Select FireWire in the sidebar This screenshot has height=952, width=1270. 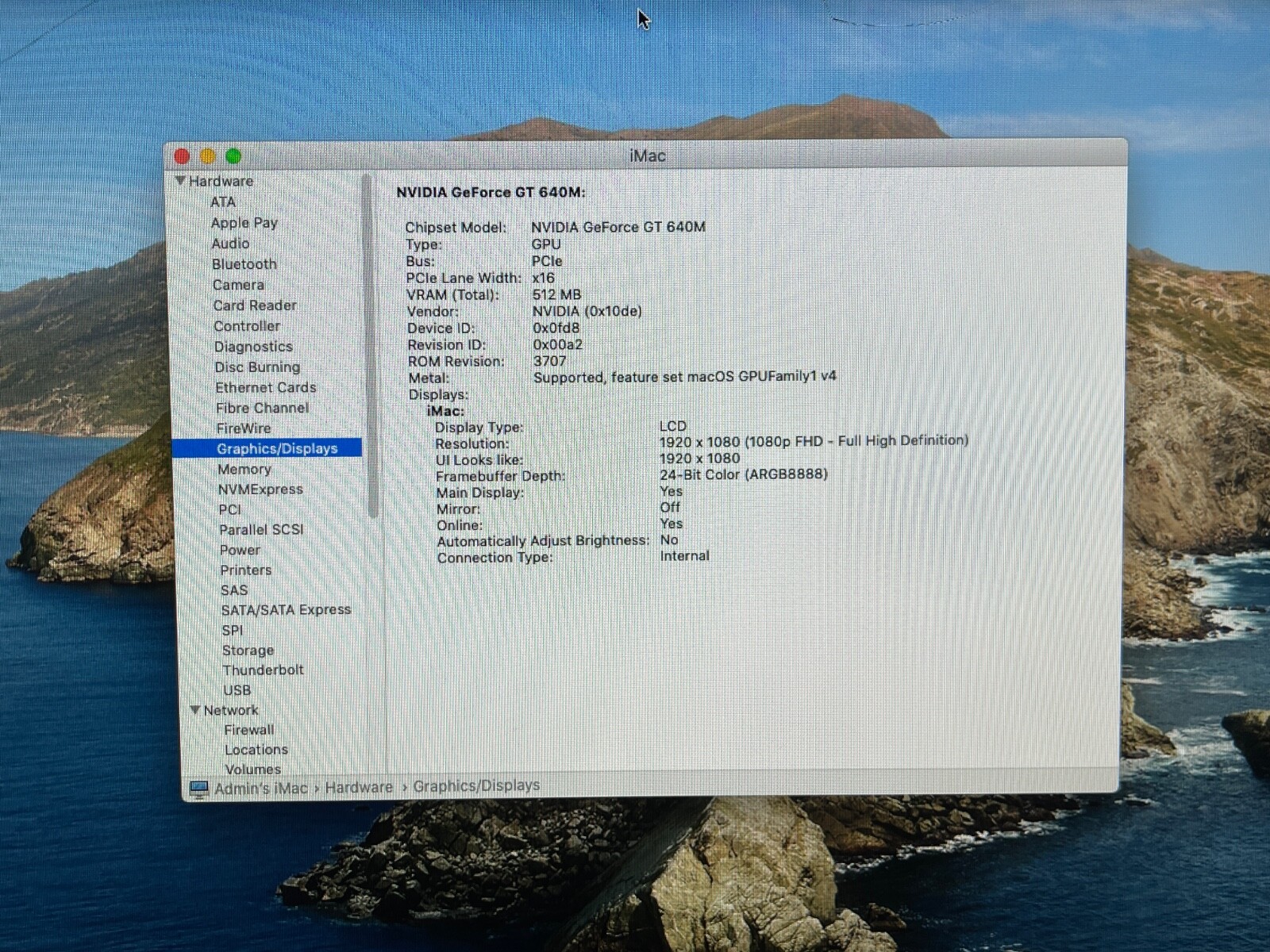[244, 428]
